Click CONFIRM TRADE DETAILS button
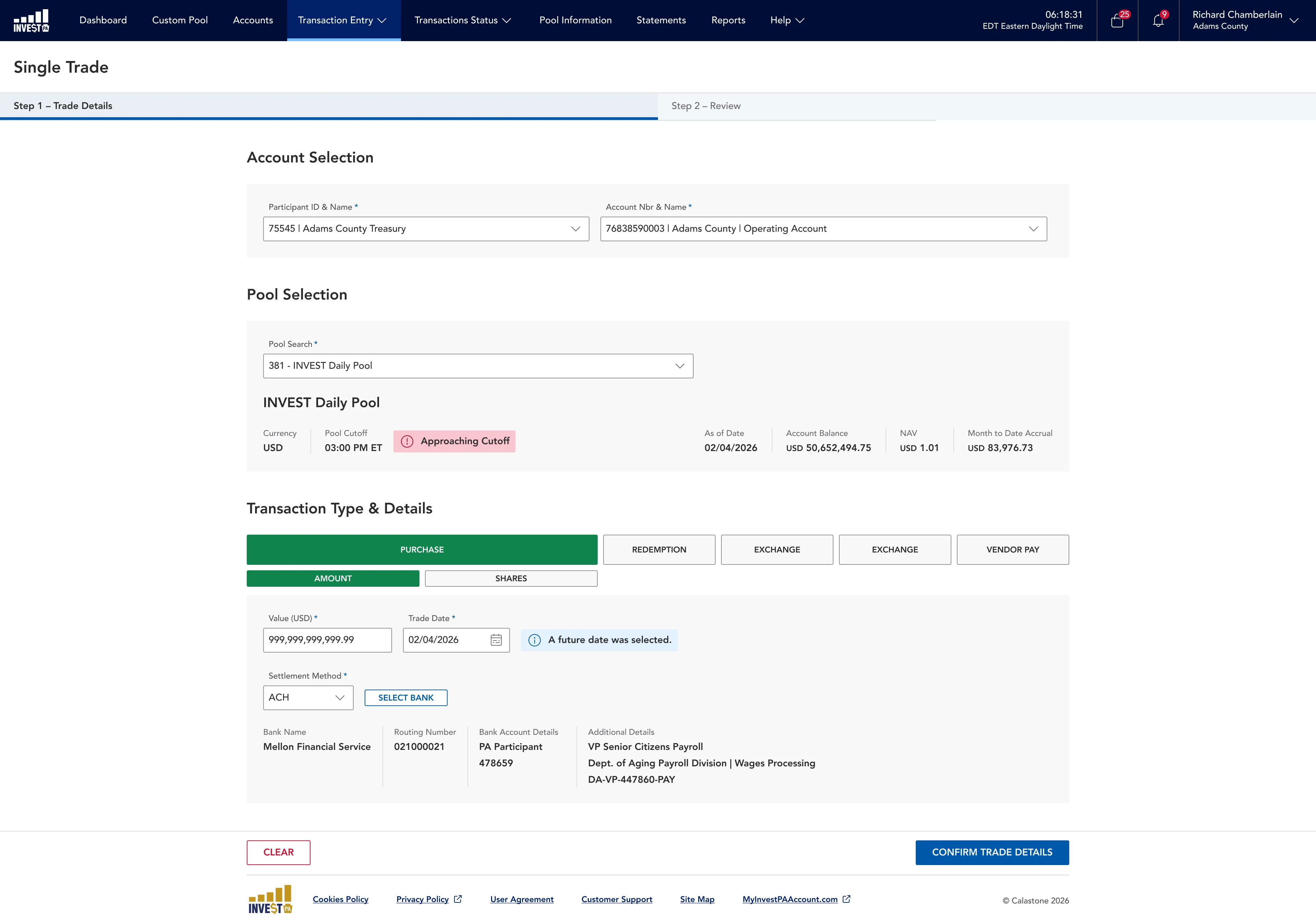 coord(992,852)
